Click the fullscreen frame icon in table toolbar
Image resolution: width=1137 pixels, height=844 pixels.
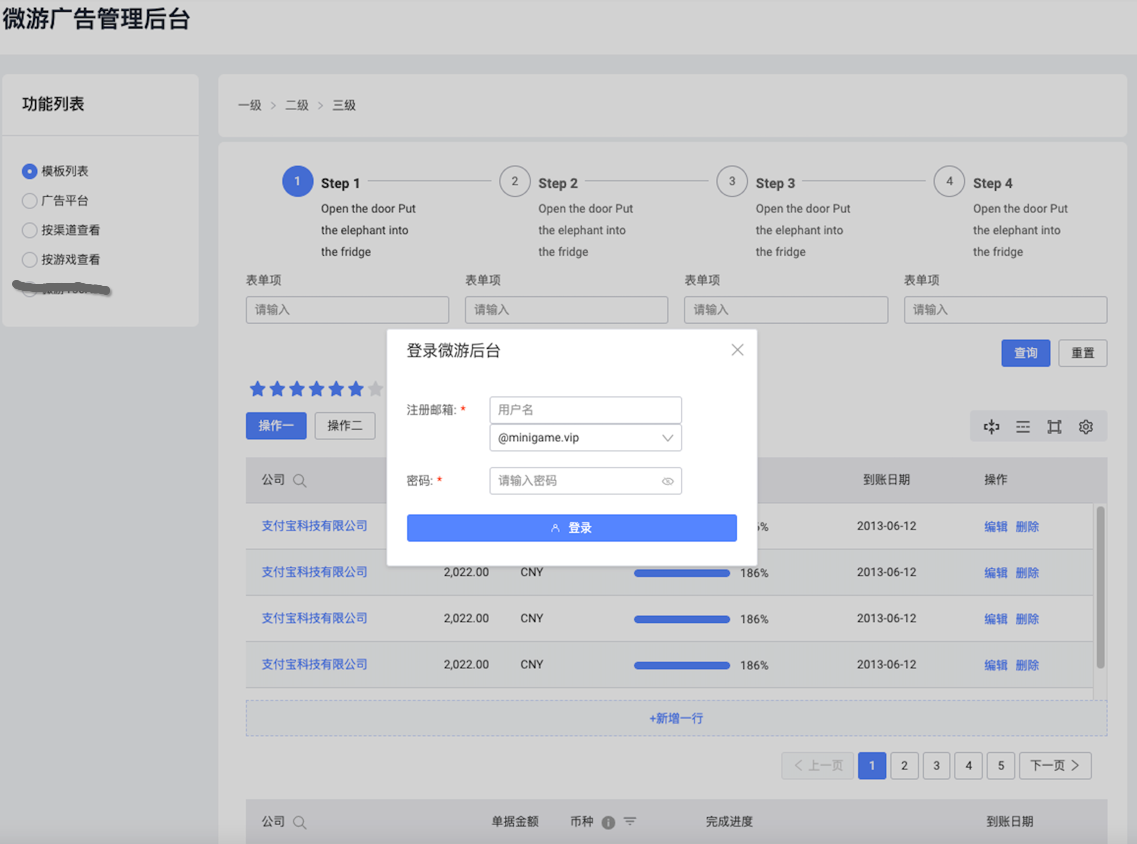tap(1054, 426)
